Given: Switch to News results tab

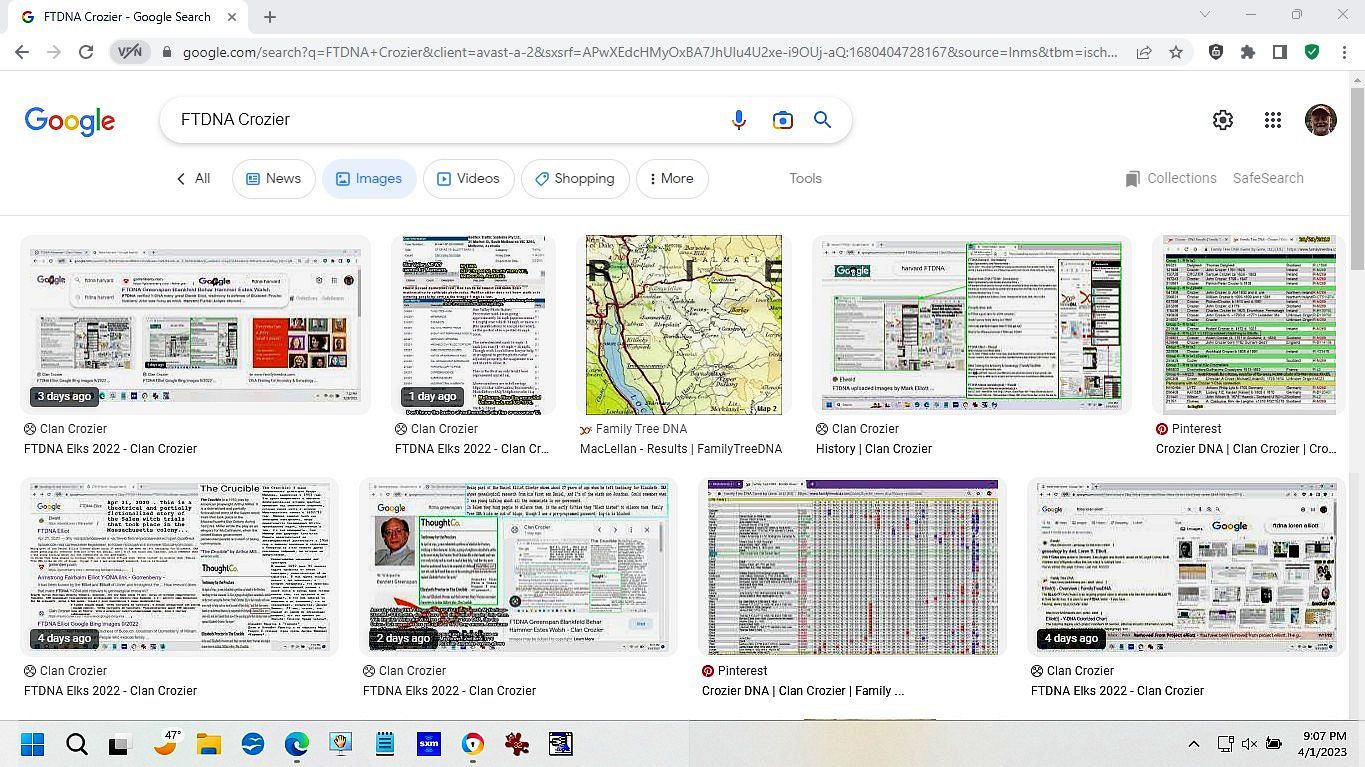Looking at the screenshot, I should [273, 179].
